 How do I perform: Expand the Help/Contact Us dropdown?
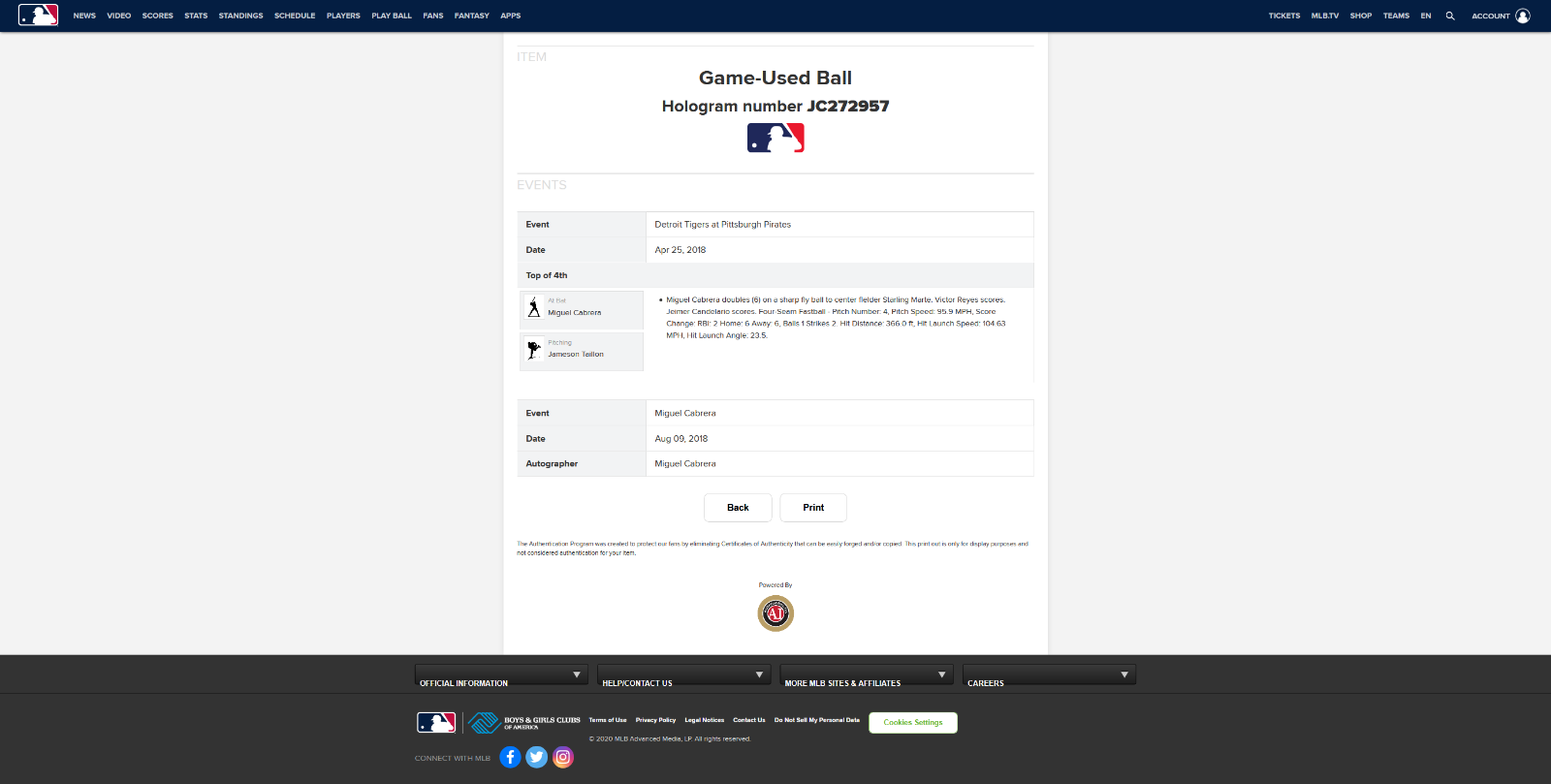click(683, 675)
